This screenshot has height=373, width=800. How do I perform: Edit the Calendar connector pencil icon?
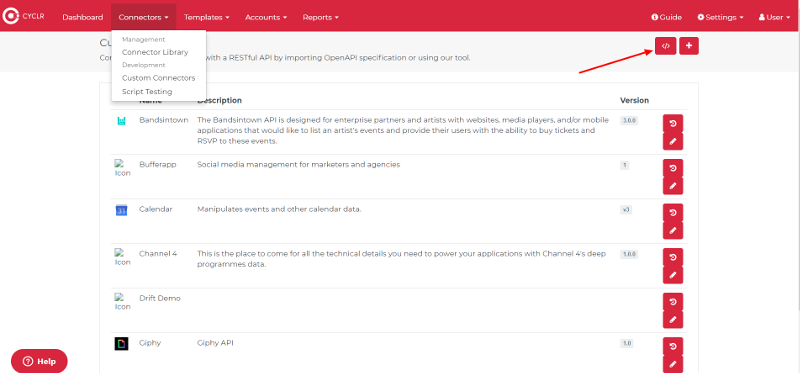click(672, 230)
